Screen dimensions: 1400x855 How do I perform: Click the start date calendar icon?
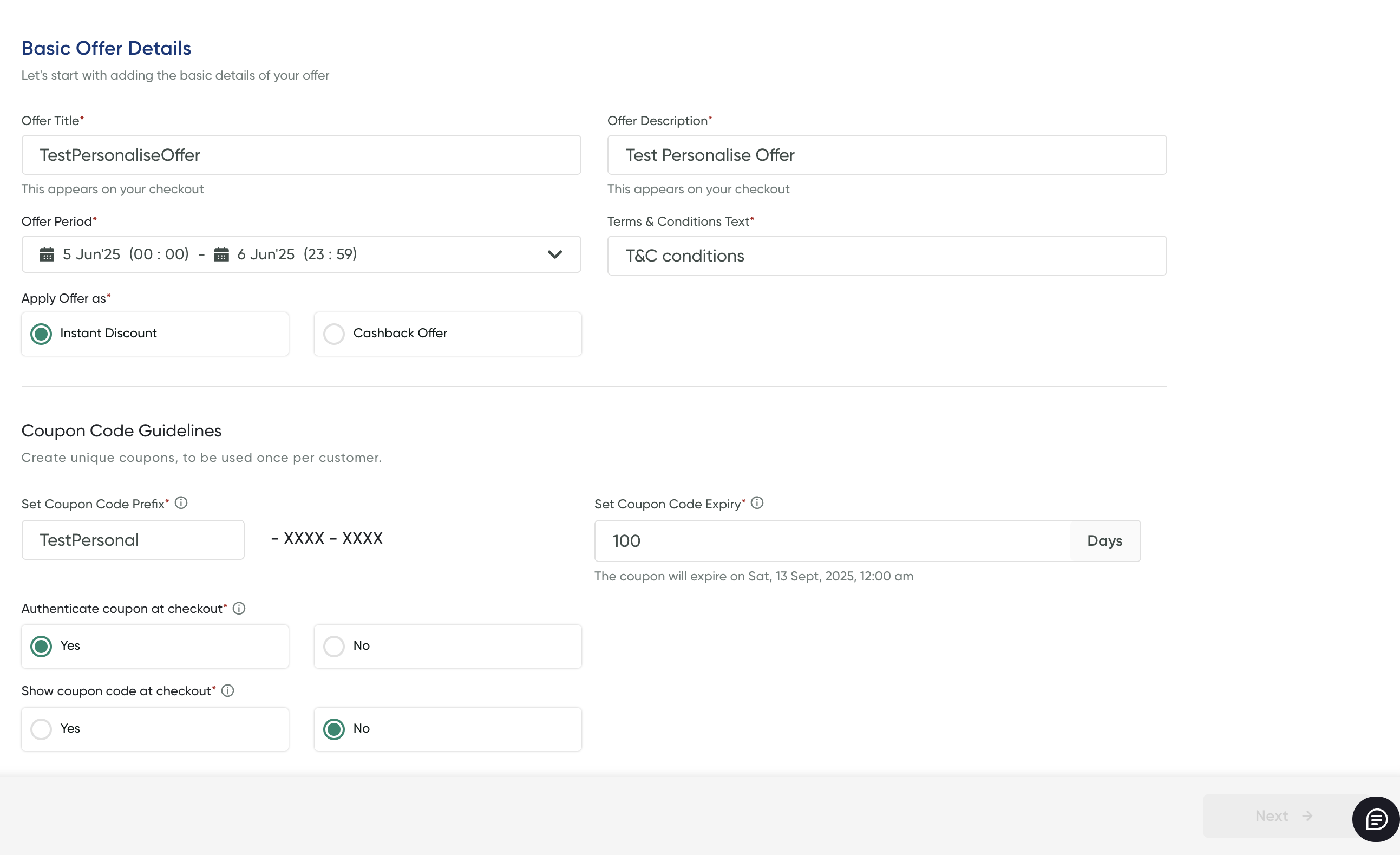(47, 254)
